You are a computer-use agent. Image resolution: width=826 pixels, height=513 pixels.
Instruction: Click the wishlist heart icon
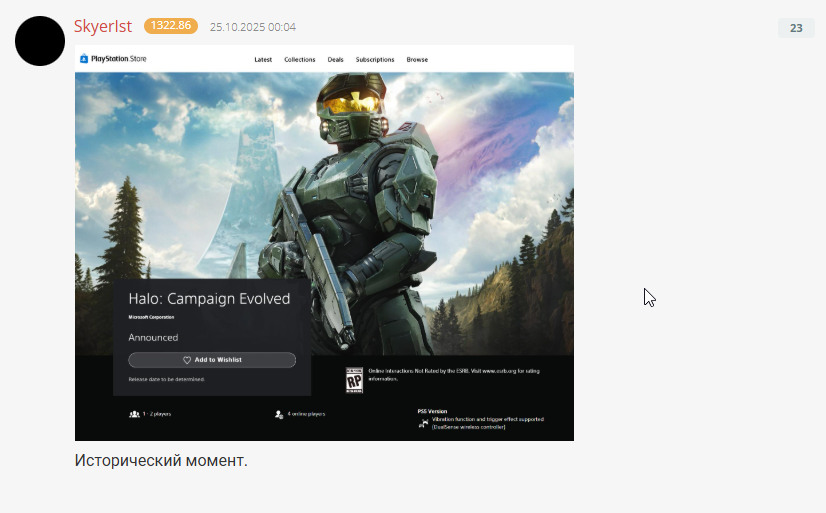187,360
